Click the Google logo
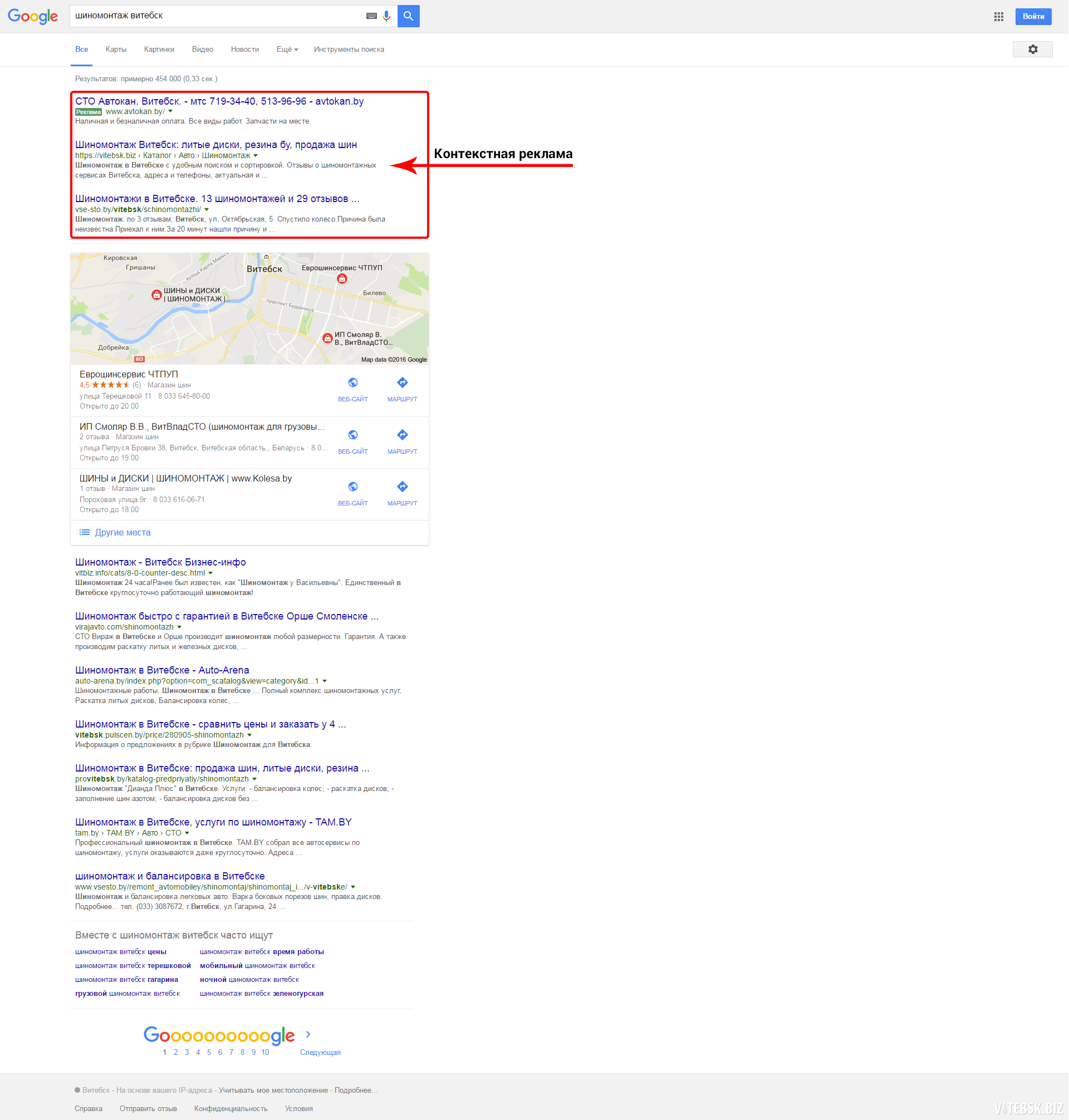This screenshot has width=1069, height=1120. pos(33,16)
